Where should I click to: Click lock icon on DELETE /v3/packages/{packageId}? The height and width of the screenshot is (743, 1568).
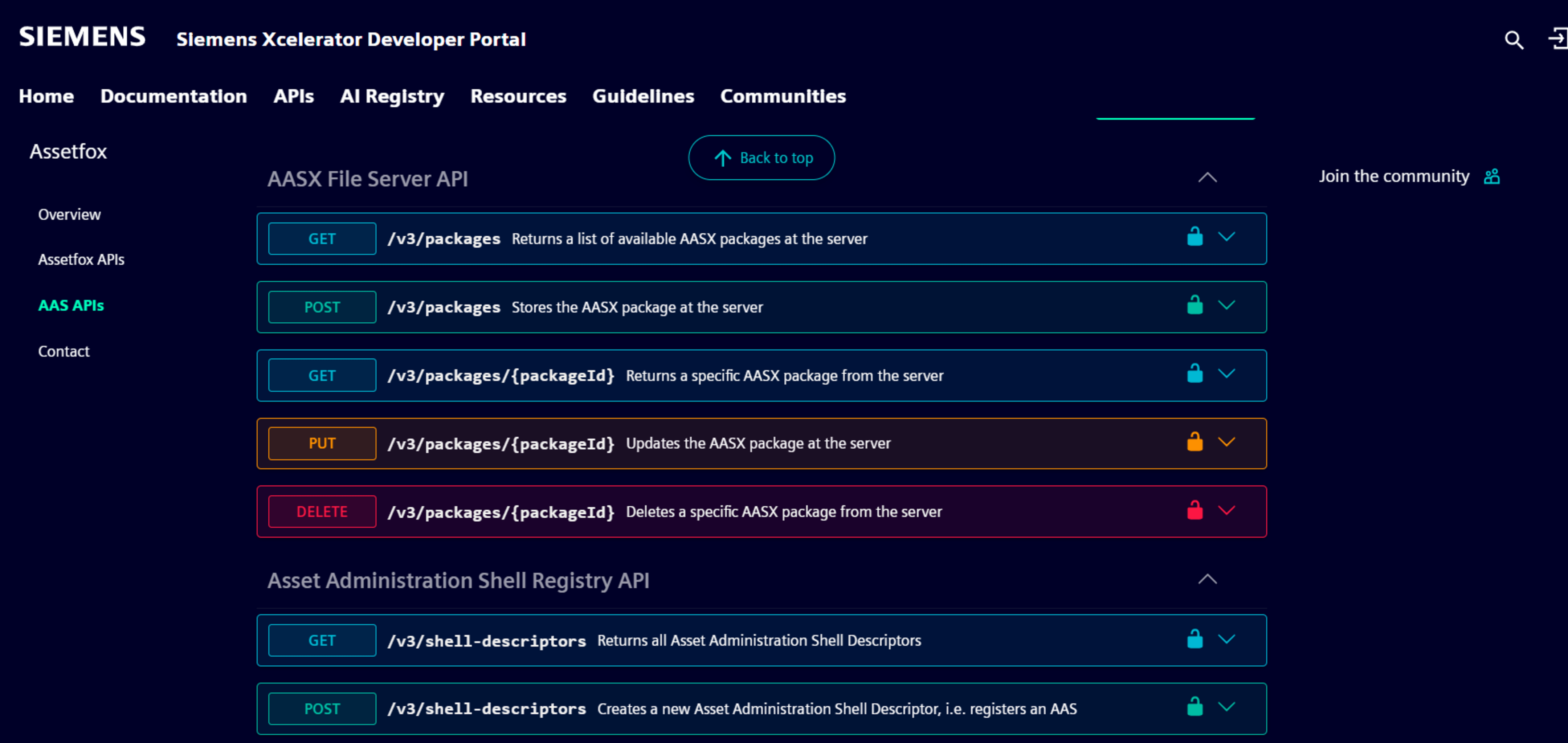(1195, 510)
